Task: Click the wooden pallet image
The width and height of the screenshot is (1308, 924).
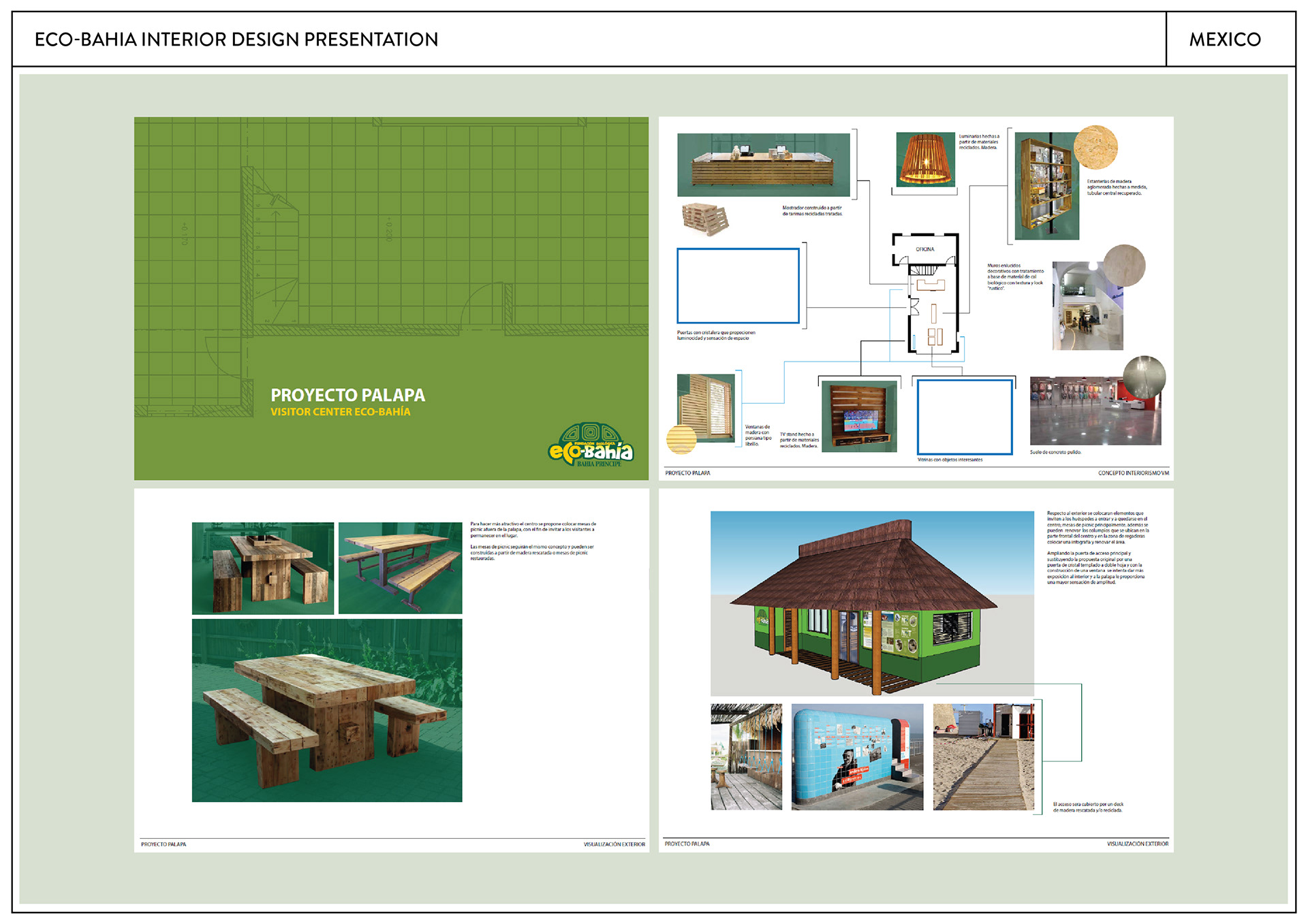Action: click(x=705, y=219)
